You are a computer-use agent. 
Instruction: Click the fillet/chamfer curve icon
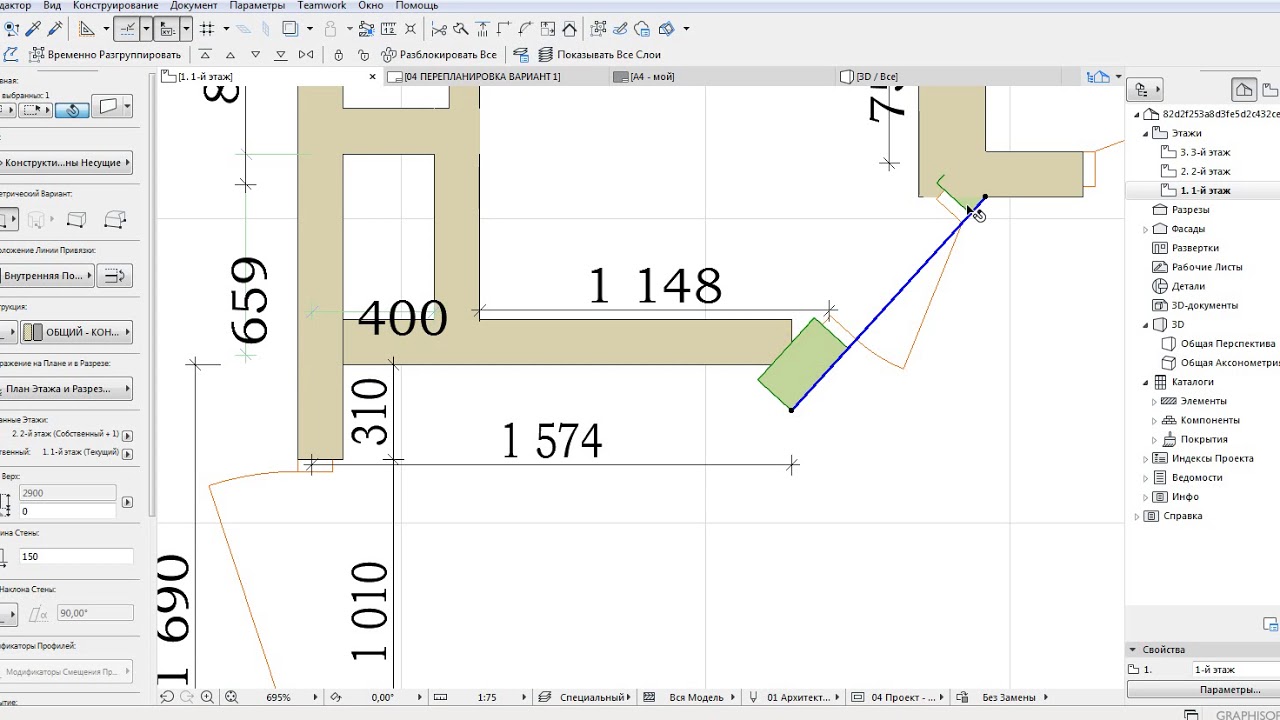pyautogui.click(x=526, y=29)
